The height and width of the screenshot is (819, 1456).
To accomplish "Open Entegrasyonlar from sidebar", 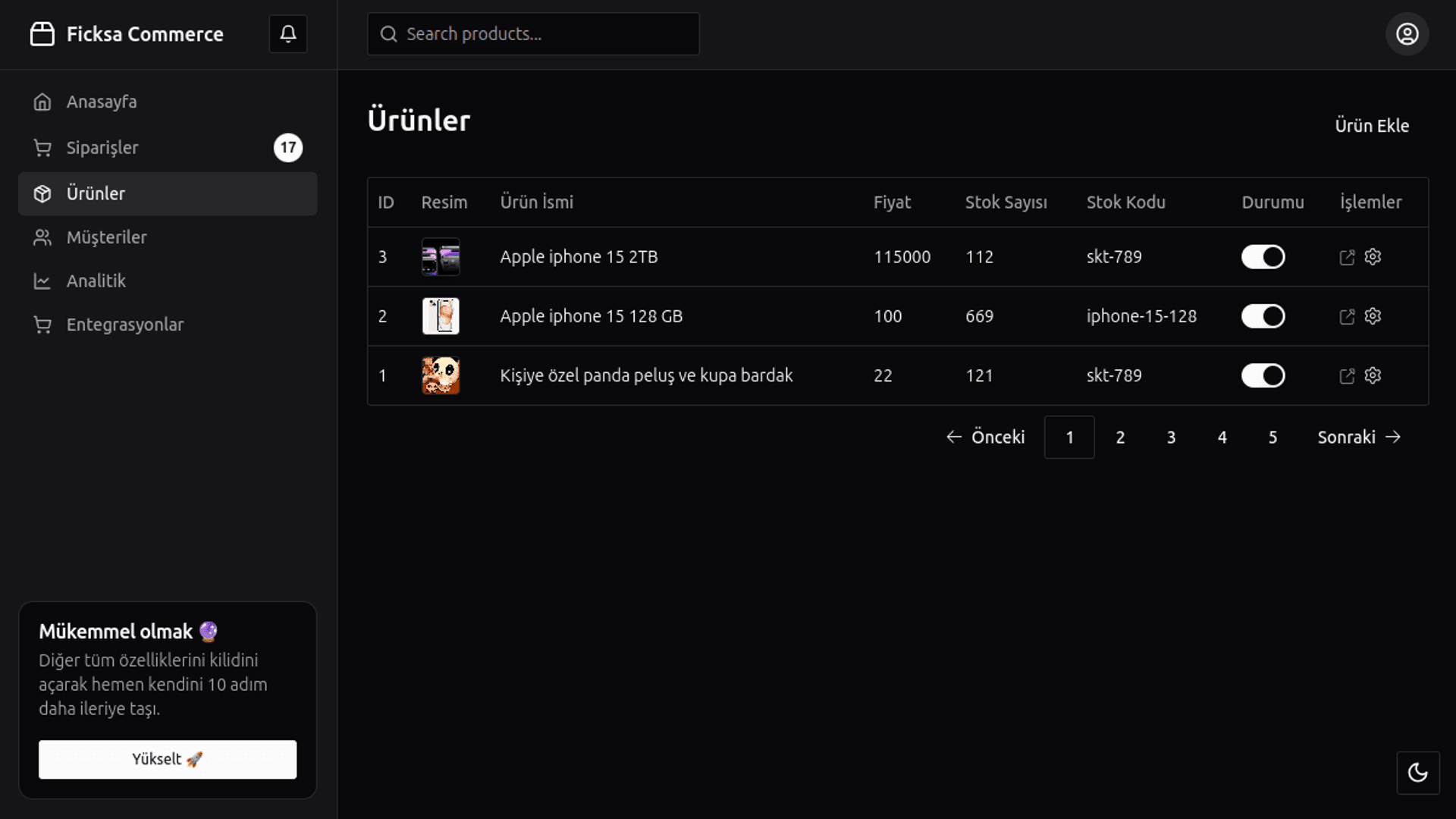I will coord(124,325).
